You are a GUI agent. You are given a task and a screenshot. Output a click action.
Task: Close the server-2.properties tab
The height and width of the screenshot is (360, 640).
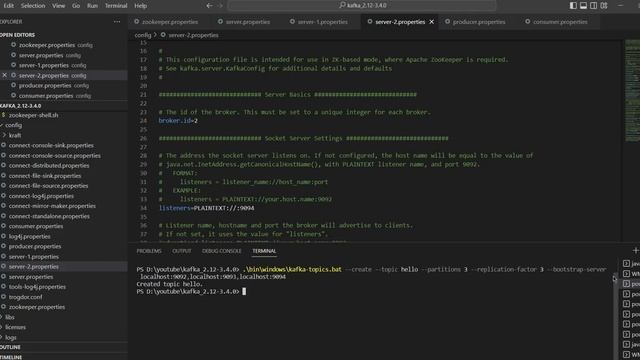pos(431,22)
